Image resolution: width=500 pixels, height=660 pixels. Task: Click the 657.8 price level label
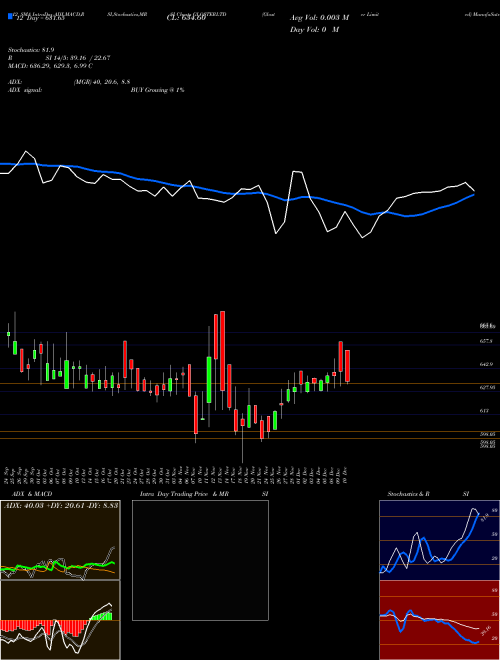486,341
